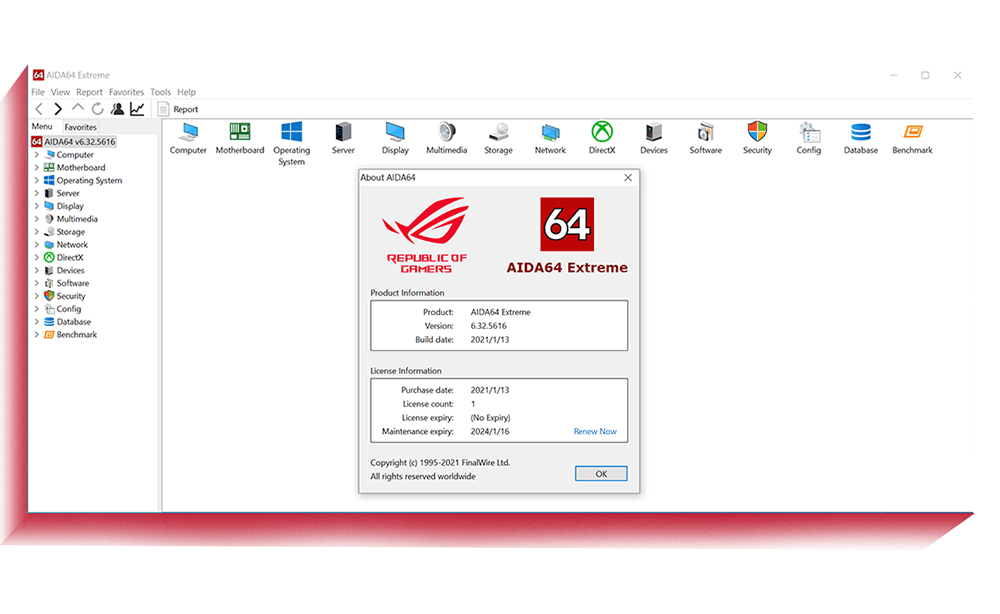
Task: Click the toolbar Refresh icon
Action: coord(97,109)
